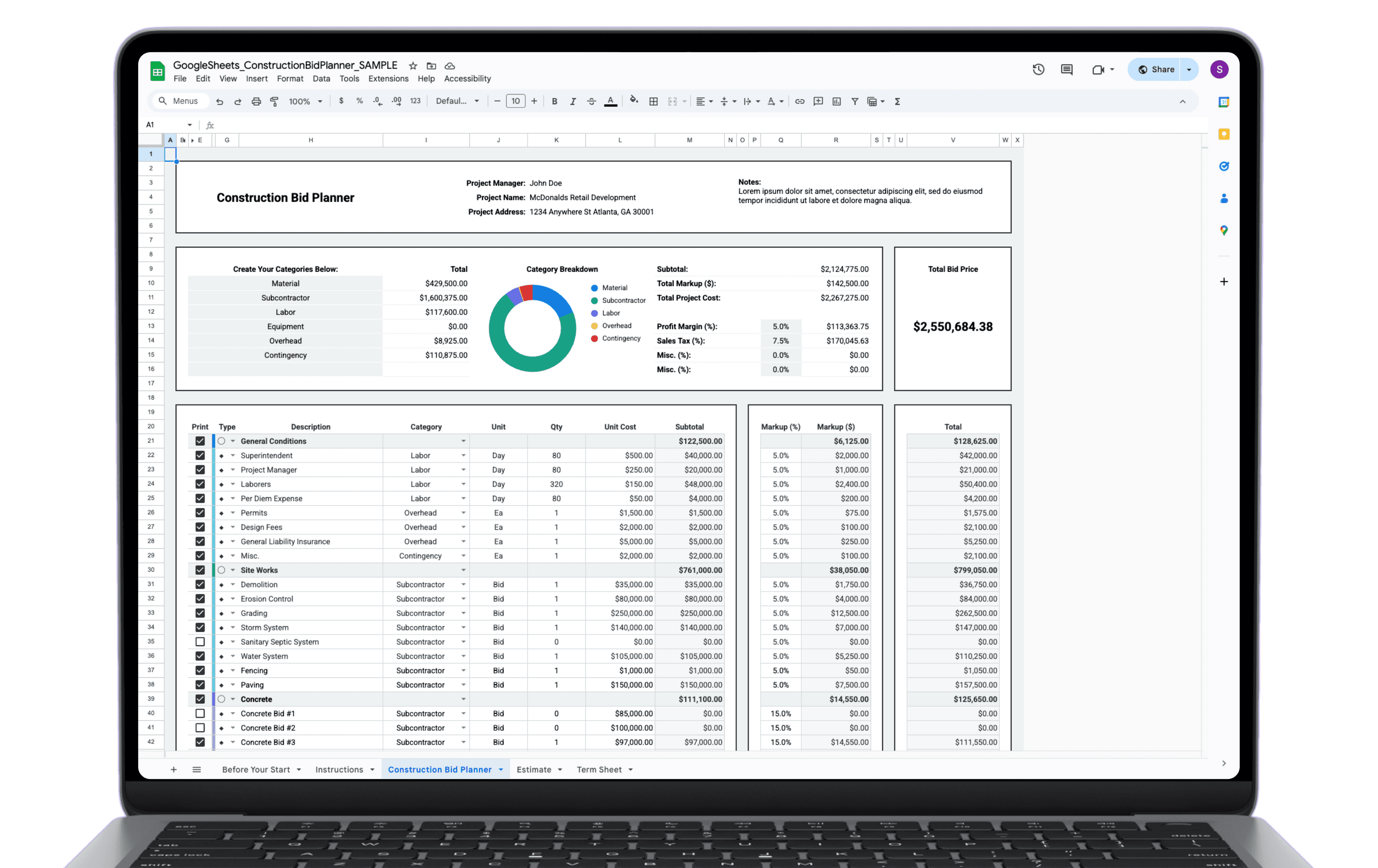Open version history icon
The width and height of the screenshot is (1378, 868).
pyautogui.click(x=1038, y=69)
